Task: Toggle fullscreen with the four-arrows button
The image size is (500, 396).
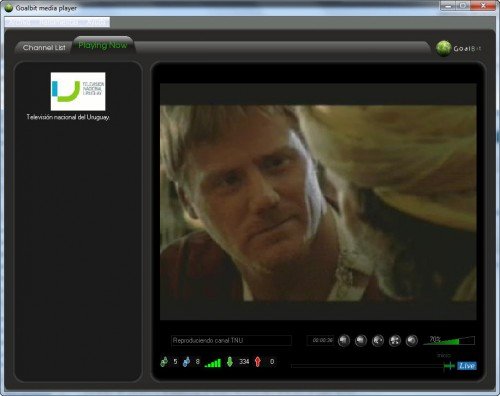Action: (x=395, y=340)
